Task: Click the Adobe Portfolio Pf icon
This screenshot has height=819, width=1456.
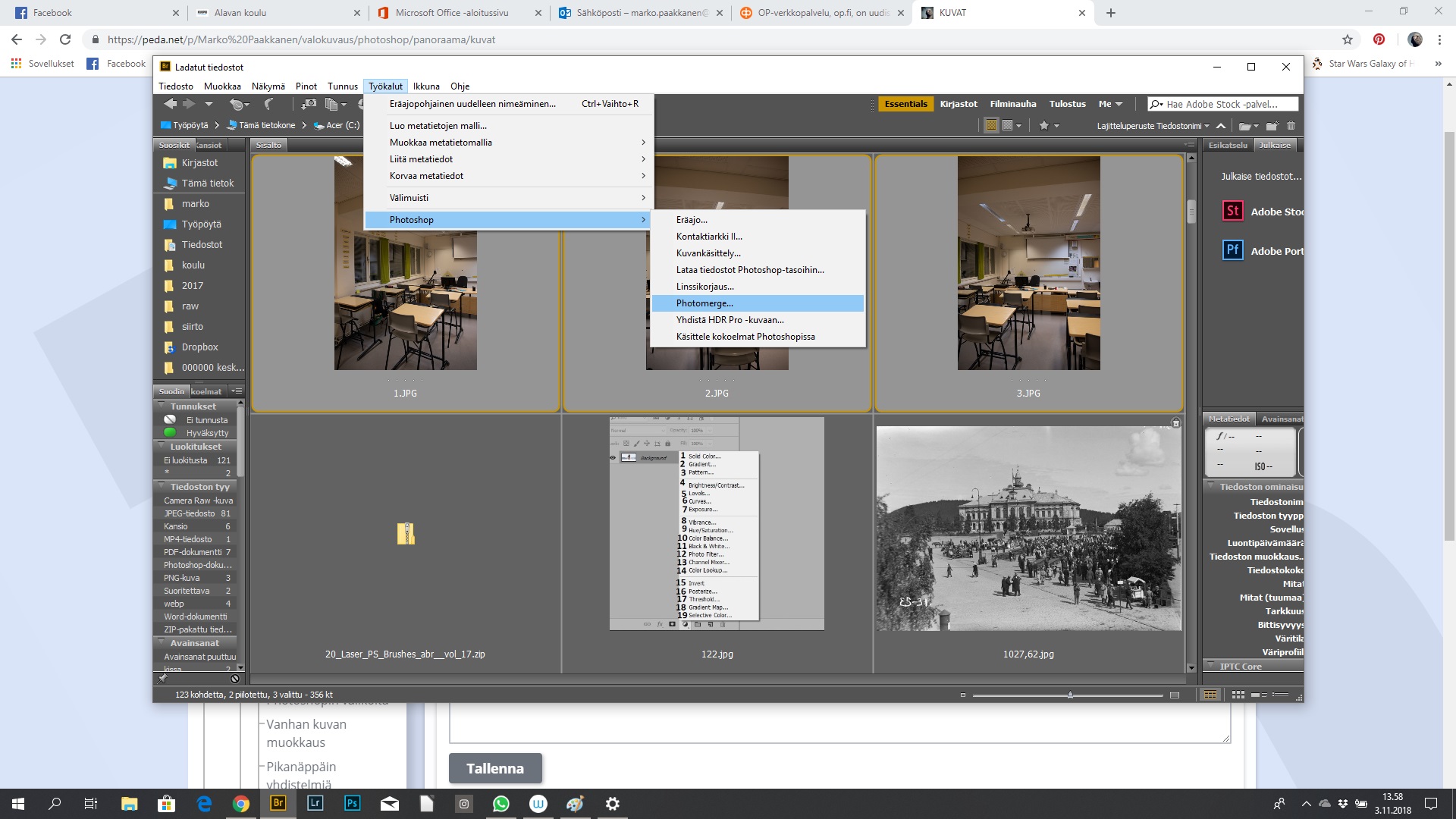Action: 1233,250
